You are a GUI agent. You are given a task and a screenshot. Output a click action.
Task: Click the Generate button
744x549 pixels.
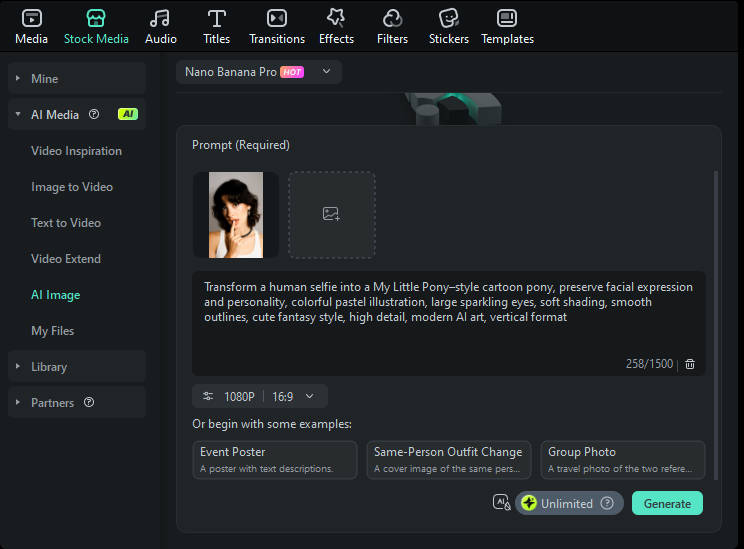coord(667,503)
